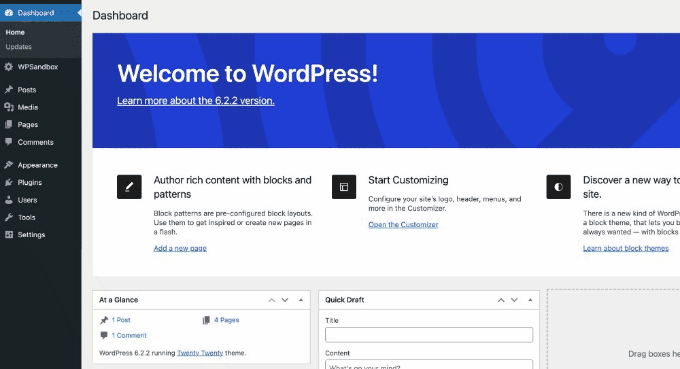Focus the Quick Draft Title field

point(429,335)
